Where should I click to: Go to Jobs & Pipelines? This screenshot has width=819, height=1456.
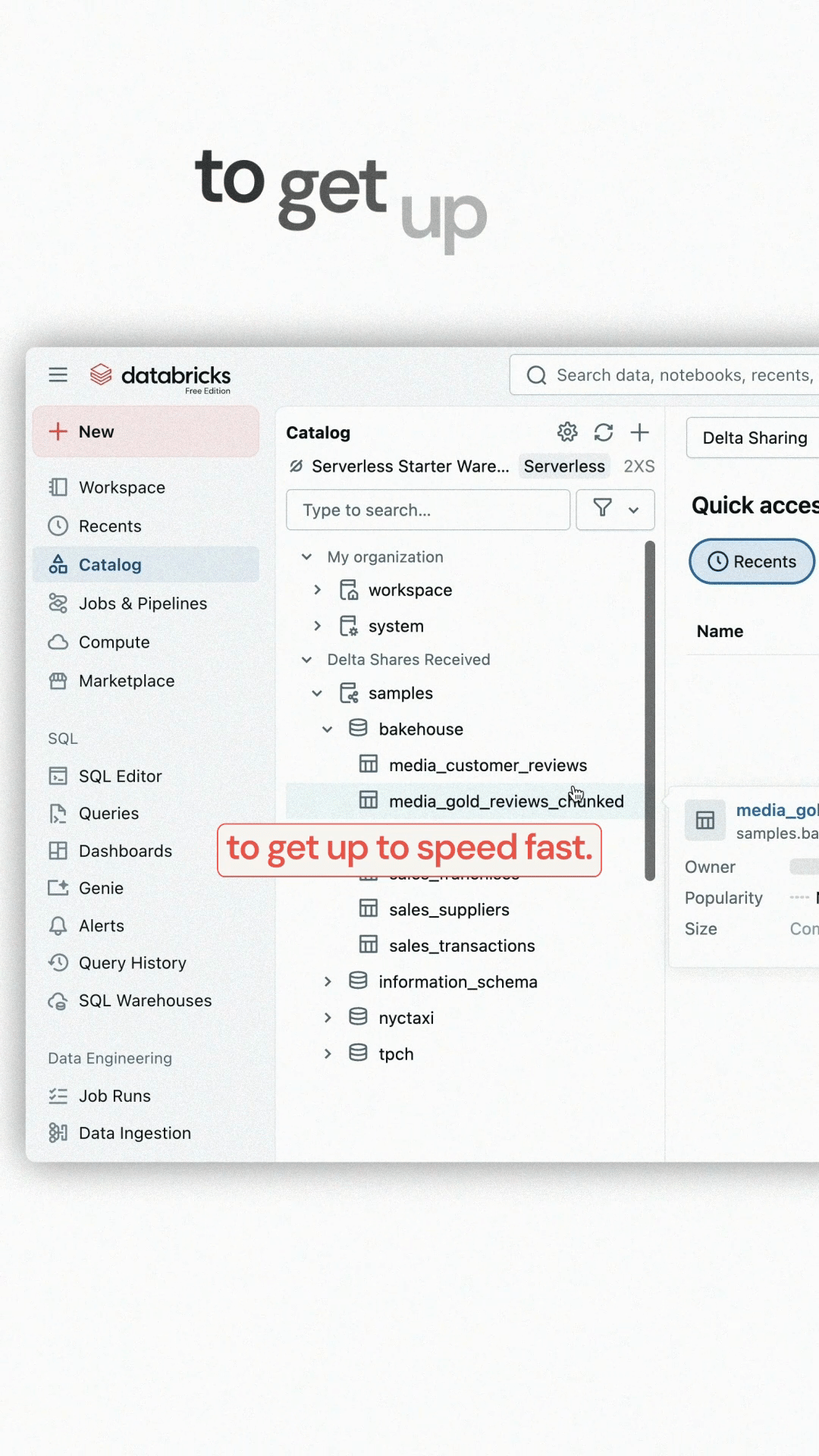pyautogui.click(x=143, y=604)
